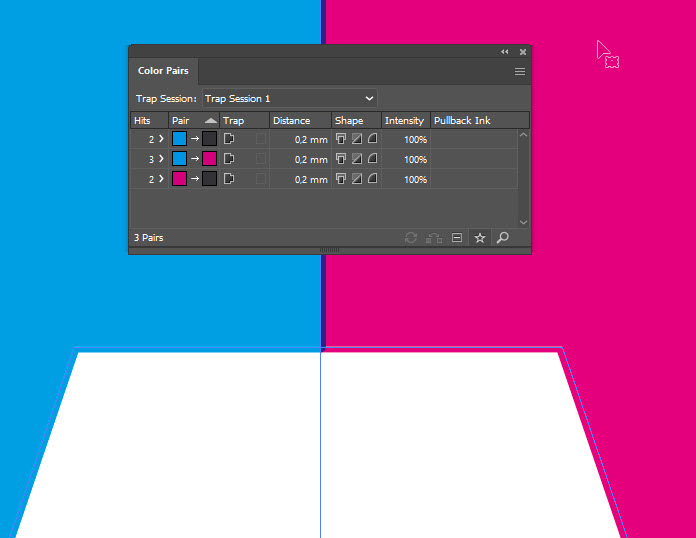
Task: Click the rounded-corner shape icon in blue-to-black row
Action: coord(372,138)
